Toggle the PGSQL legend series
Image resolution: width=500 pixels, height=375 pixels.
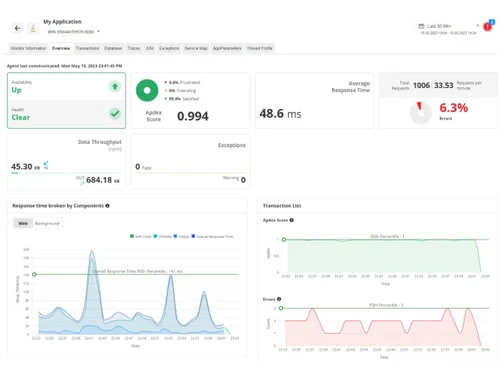182,236
